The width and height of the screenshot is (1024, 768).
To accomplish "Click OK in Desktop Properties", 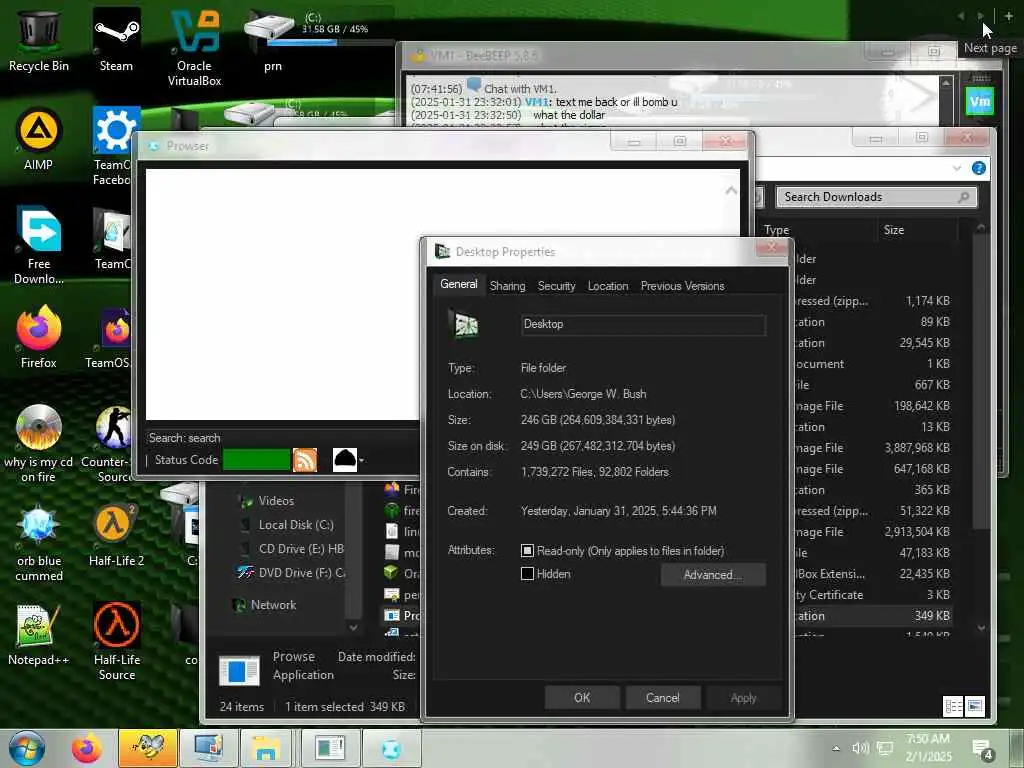I will 582,697.
